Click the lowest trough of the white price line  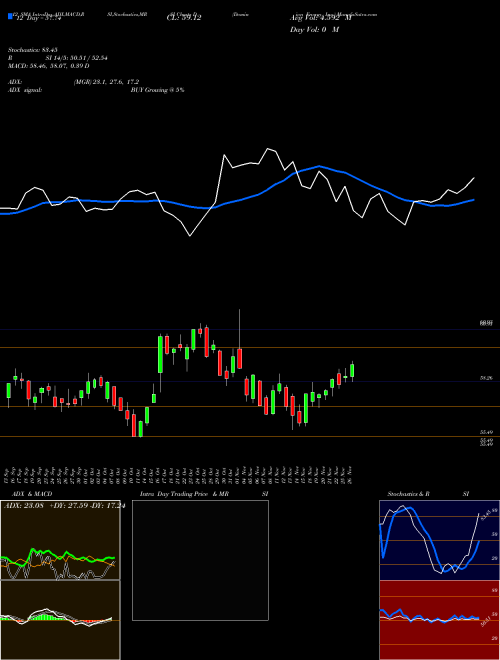(x=190, y=236)
